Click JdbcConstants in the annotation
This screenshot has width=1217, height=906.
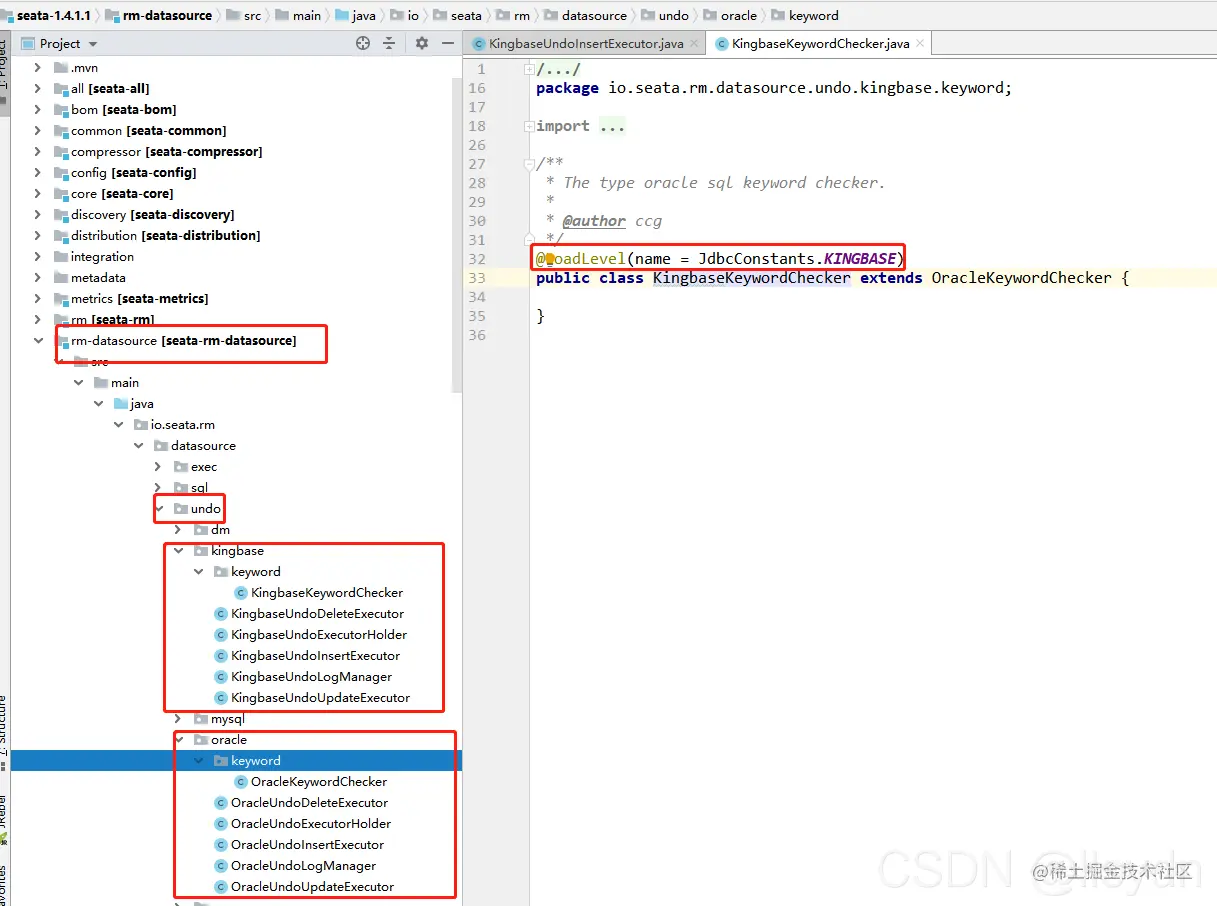click(x=755, y=259)
